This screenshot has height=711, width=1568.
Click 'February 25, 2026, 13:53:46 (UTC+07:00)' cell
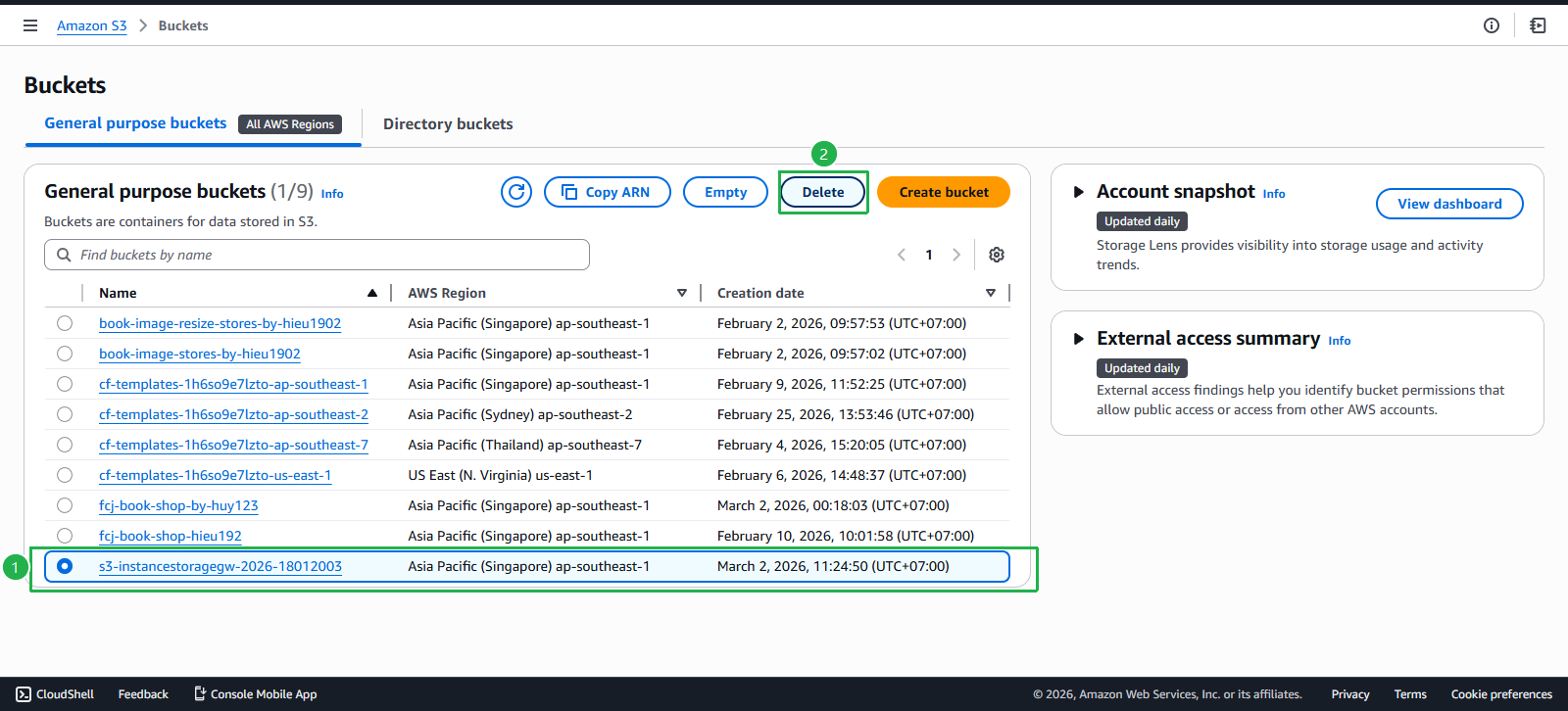[x=846, y=414]
